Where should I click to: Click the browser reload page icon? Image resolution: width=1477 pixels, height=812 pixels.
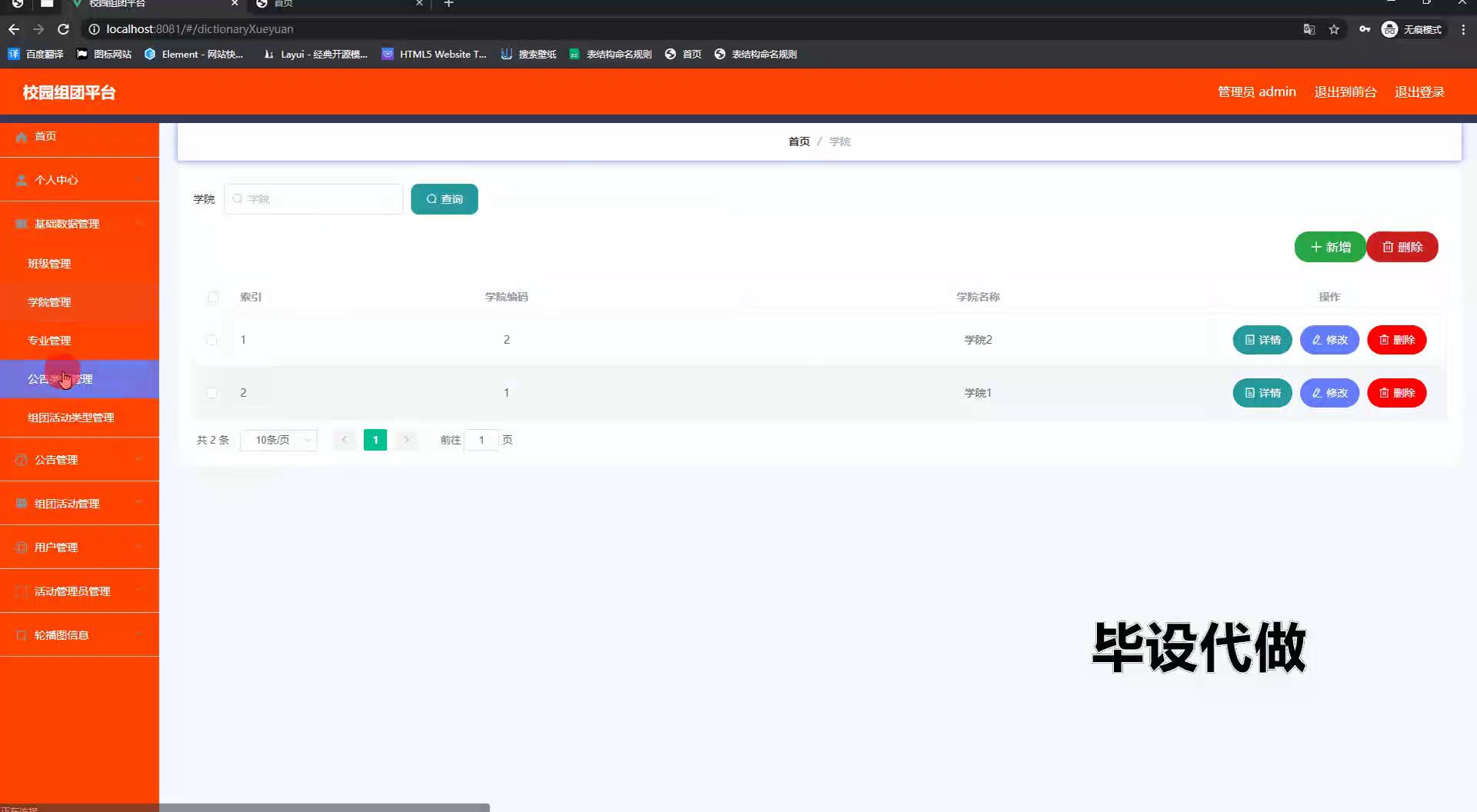point(64,29)
